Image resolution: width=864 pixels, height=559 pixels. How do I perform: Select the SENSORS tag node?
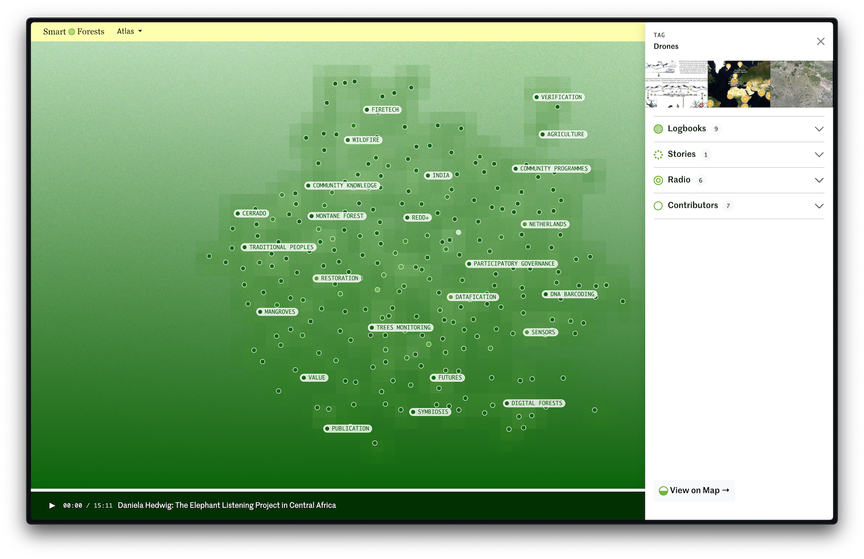pyautogui.click(x=541, y=332)
